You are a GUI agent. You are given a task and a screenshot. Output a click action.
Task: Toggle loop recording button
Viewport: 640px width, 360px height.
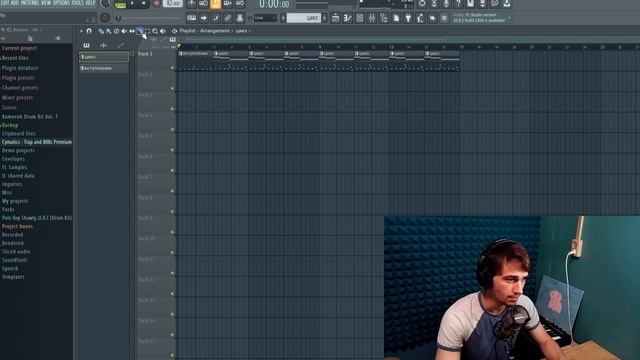pos(240,4)
